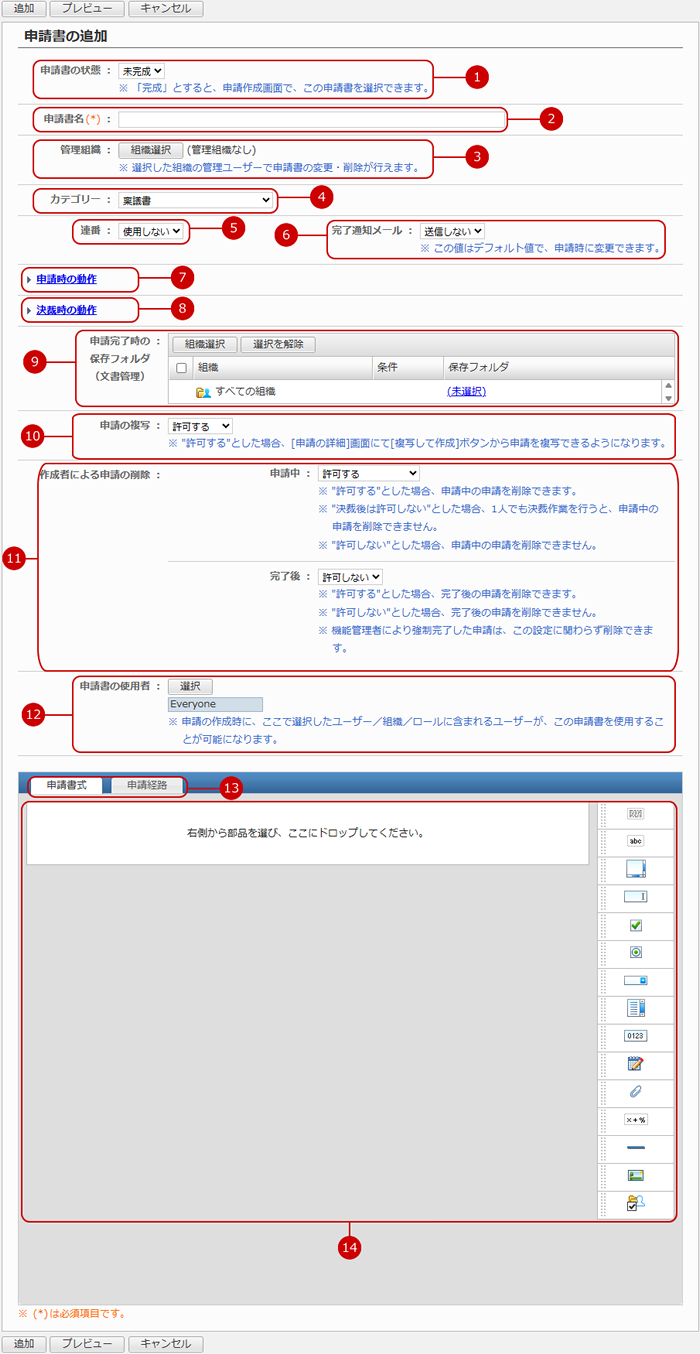Click the organization icon beside すべての組織

coord(203,393)
